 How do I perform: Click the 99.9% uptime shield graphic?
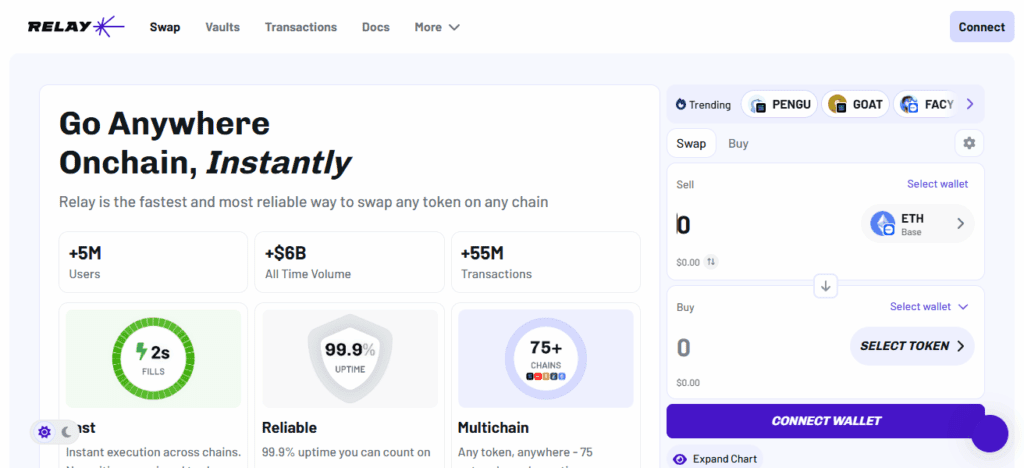350,358
